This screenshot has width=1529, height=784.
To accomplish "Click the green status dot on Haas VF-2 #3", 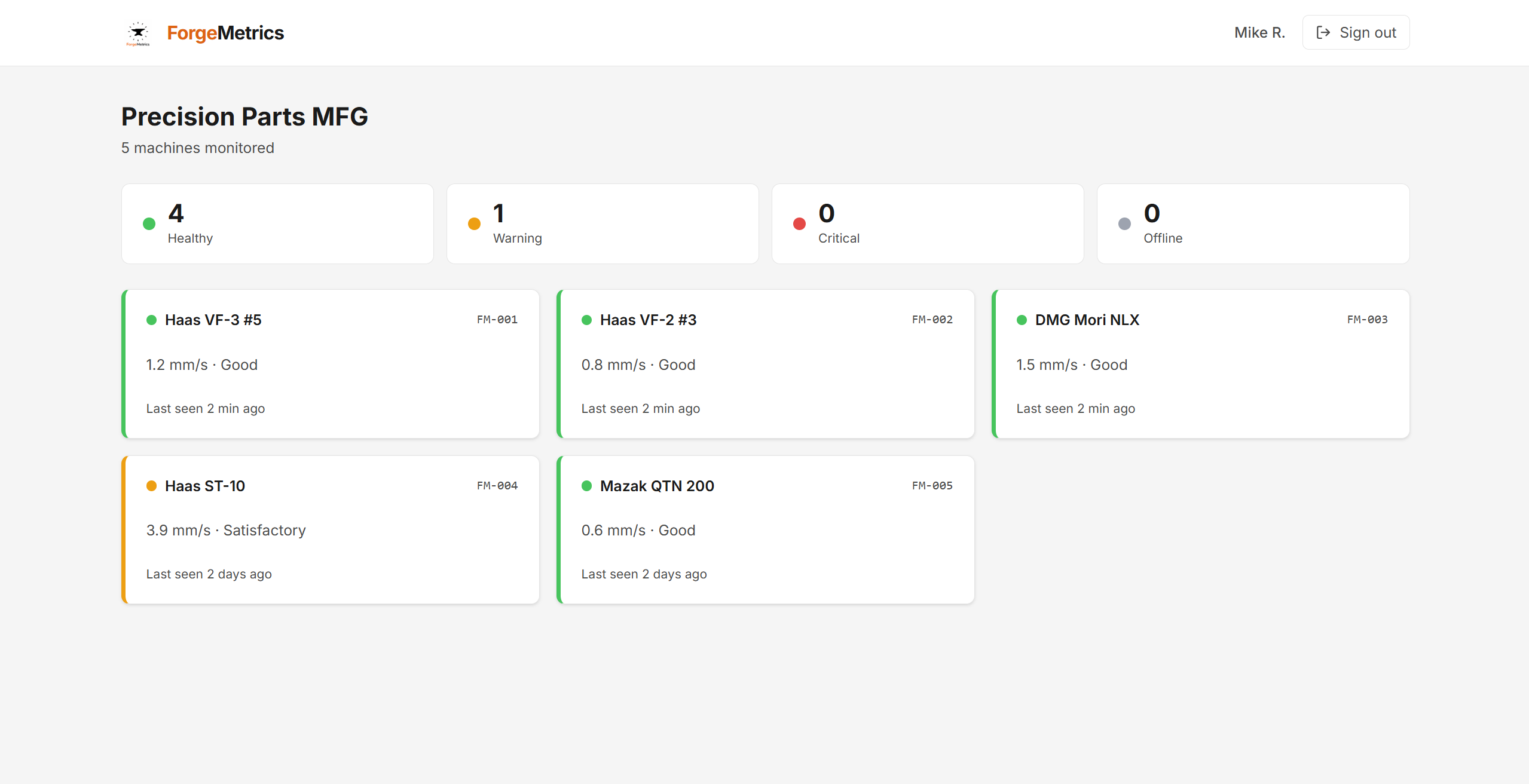I will [x=587, y=320].
